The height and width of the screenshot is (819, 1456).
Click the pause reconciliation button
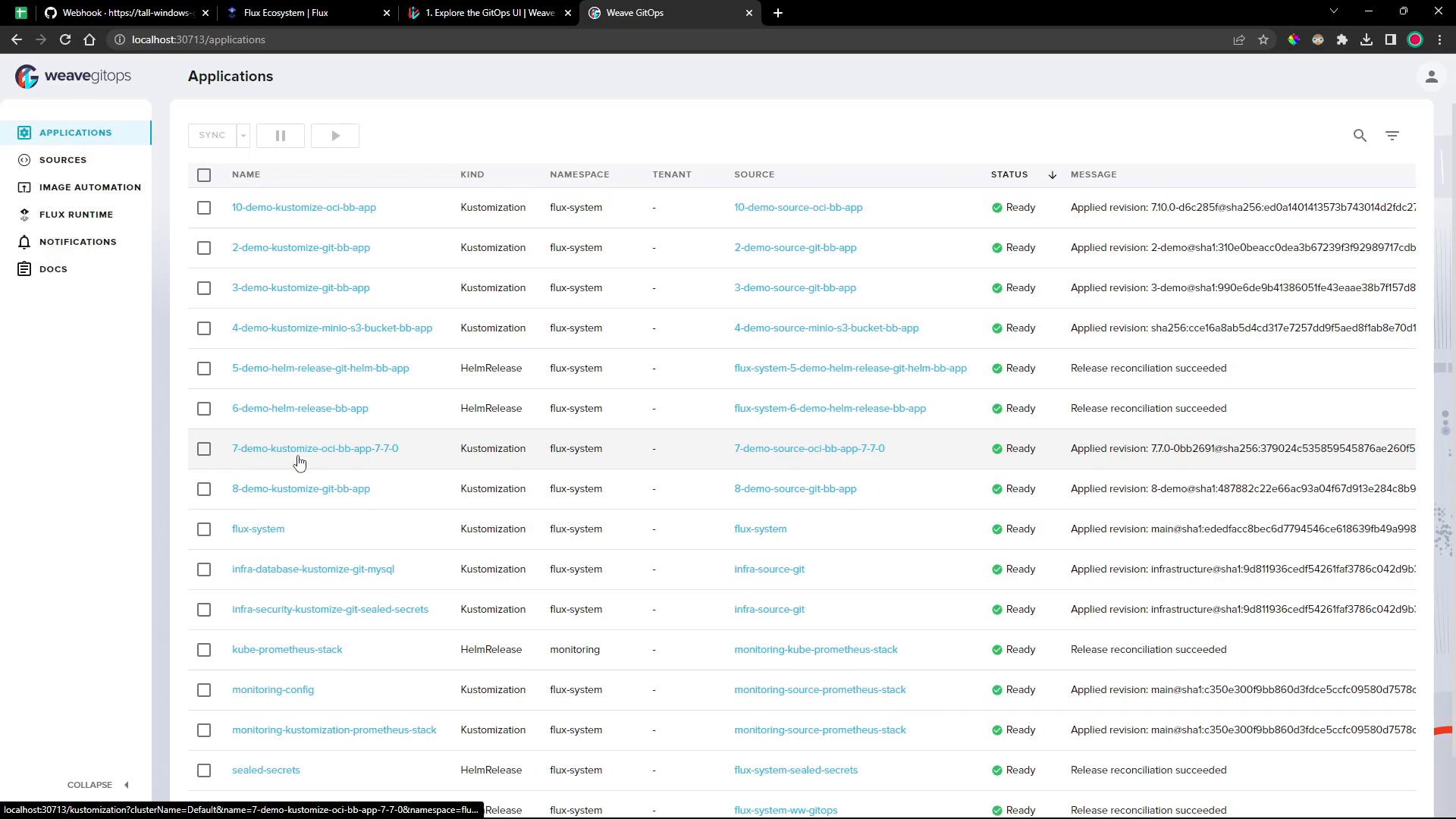coord(281,136)
